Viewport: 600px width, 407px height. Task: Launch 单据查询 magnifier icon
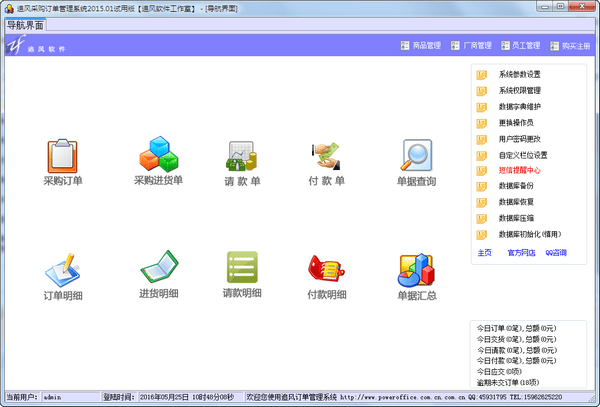pyautogui.click(x=416, y=156)
